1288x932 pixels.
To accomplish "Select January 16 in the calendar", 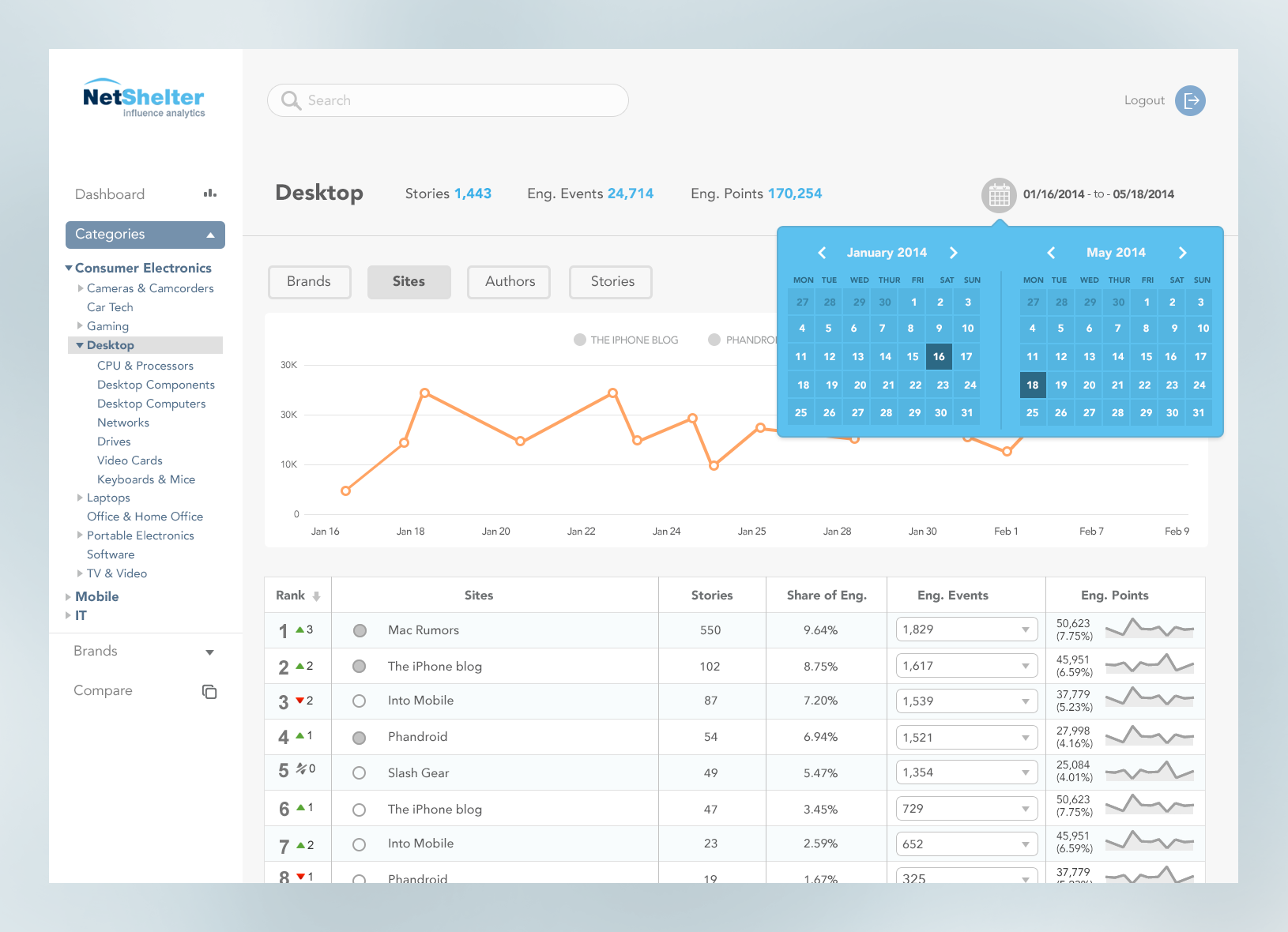I will point(939,356).
